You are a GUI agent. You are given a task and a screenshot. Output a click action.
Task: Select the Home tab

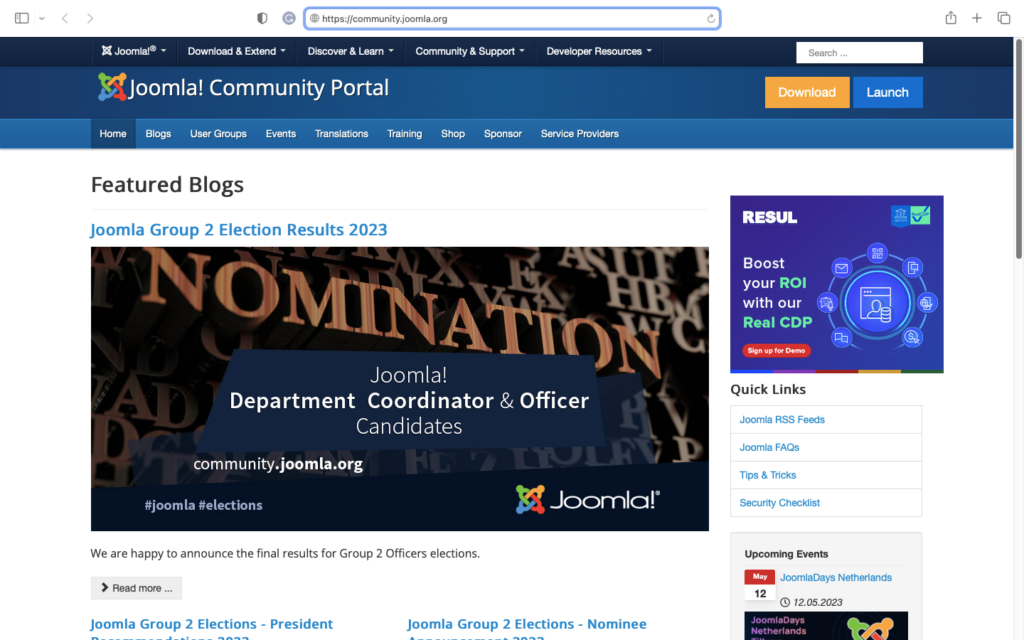(x=113, y=134)
